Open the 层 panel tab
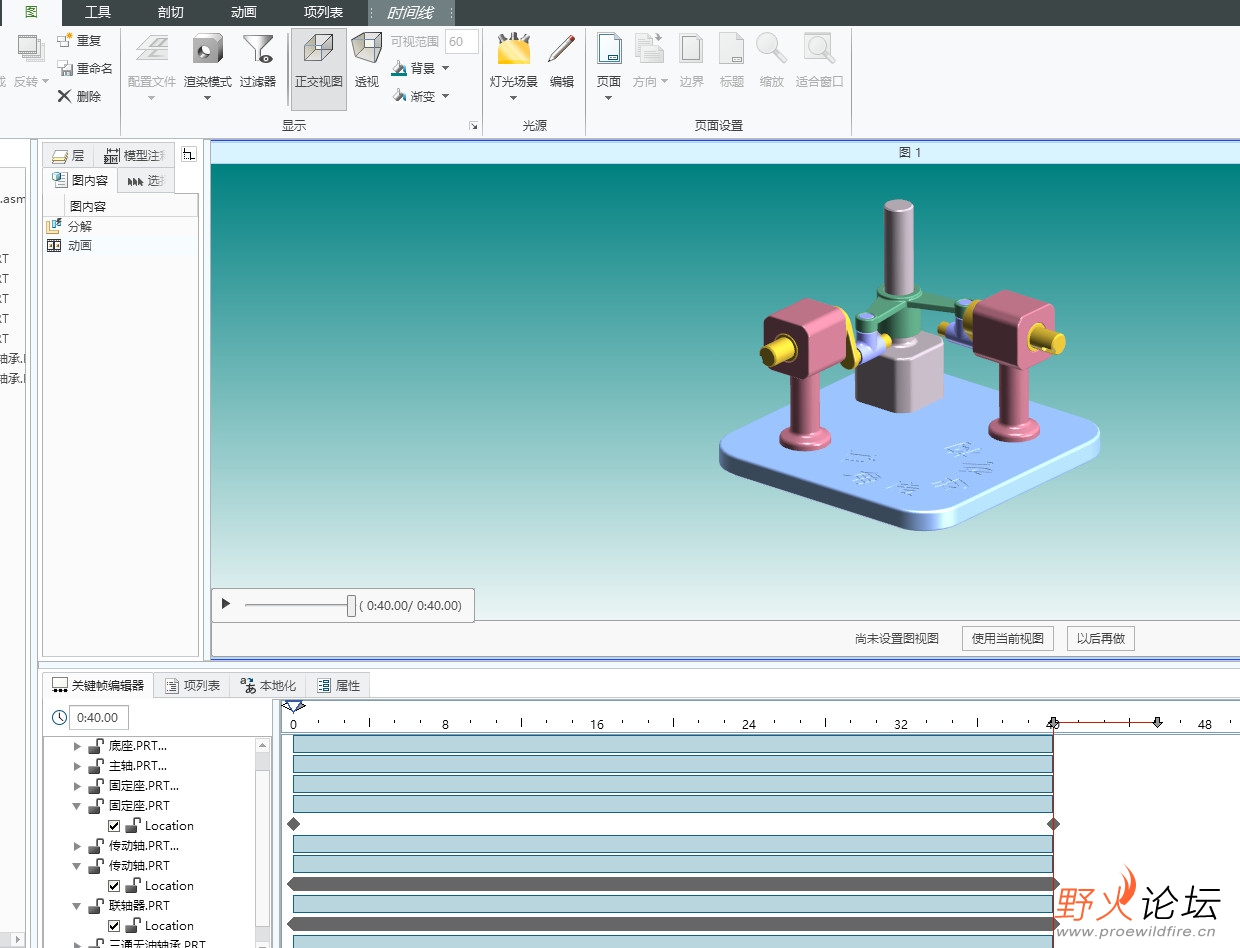The height and width of the screenshot is (948, 1240). pos(68,156)
